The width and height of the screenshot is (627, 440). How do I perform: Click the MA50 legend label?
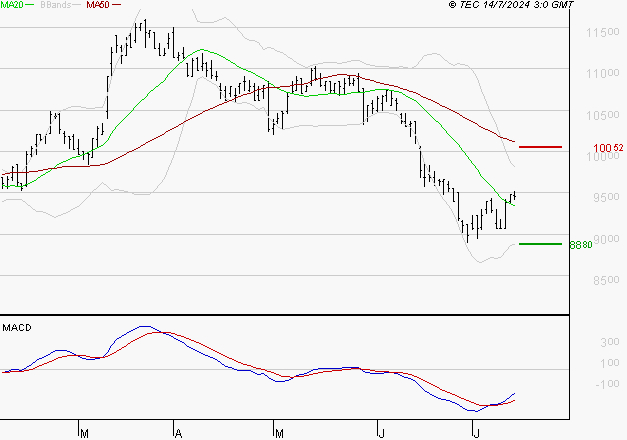pos(98,4)
